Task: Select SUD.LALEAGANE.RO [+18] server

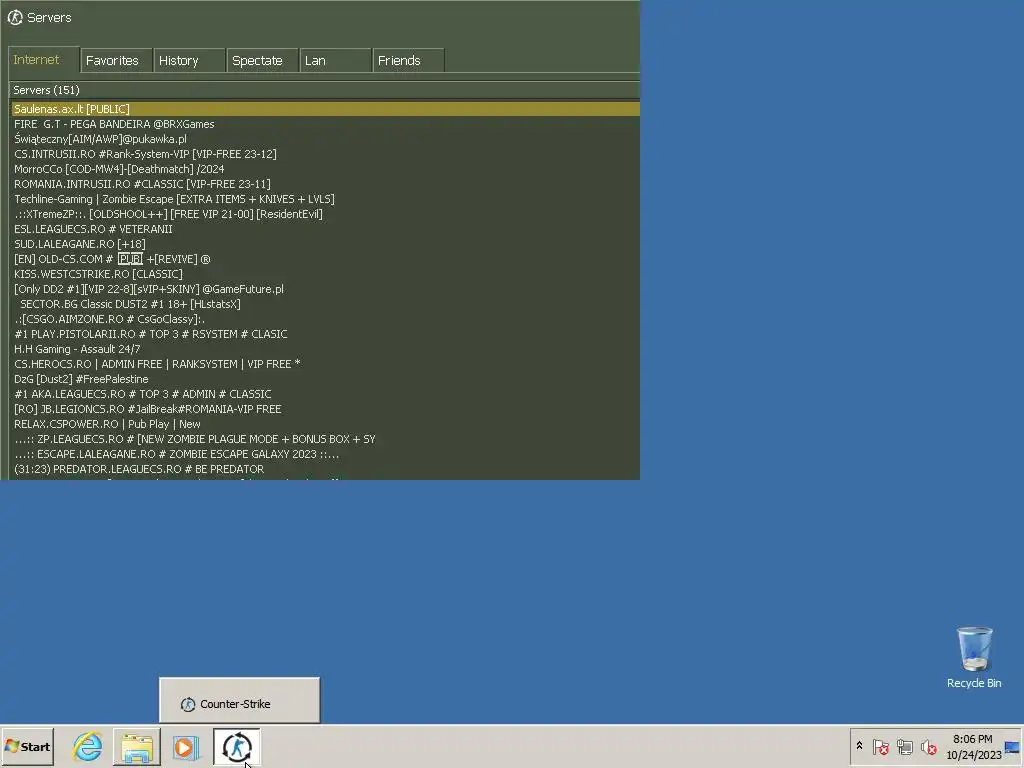Action: (325, 244)
